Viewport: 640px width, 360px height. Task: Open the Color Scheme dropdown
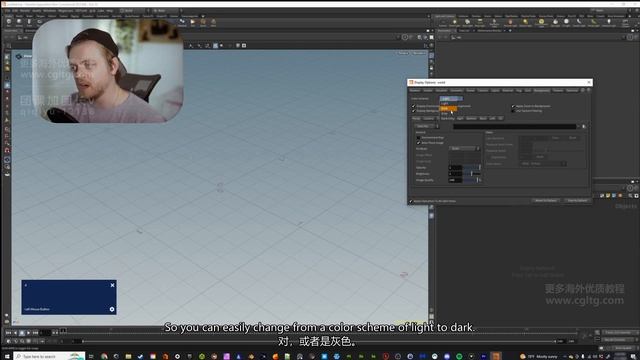click(x=451, y=98)
